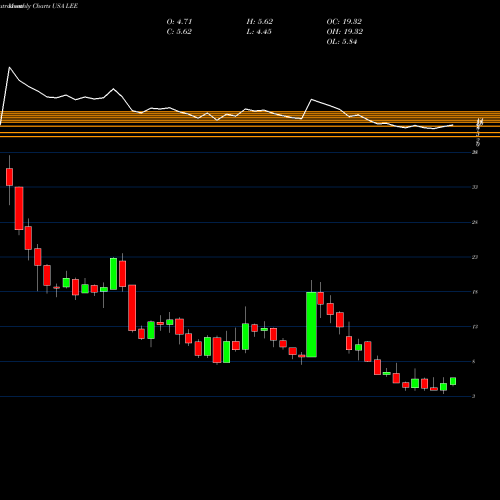
Task: Click the price axis label "23"
Action: click(x=475, y=257)
